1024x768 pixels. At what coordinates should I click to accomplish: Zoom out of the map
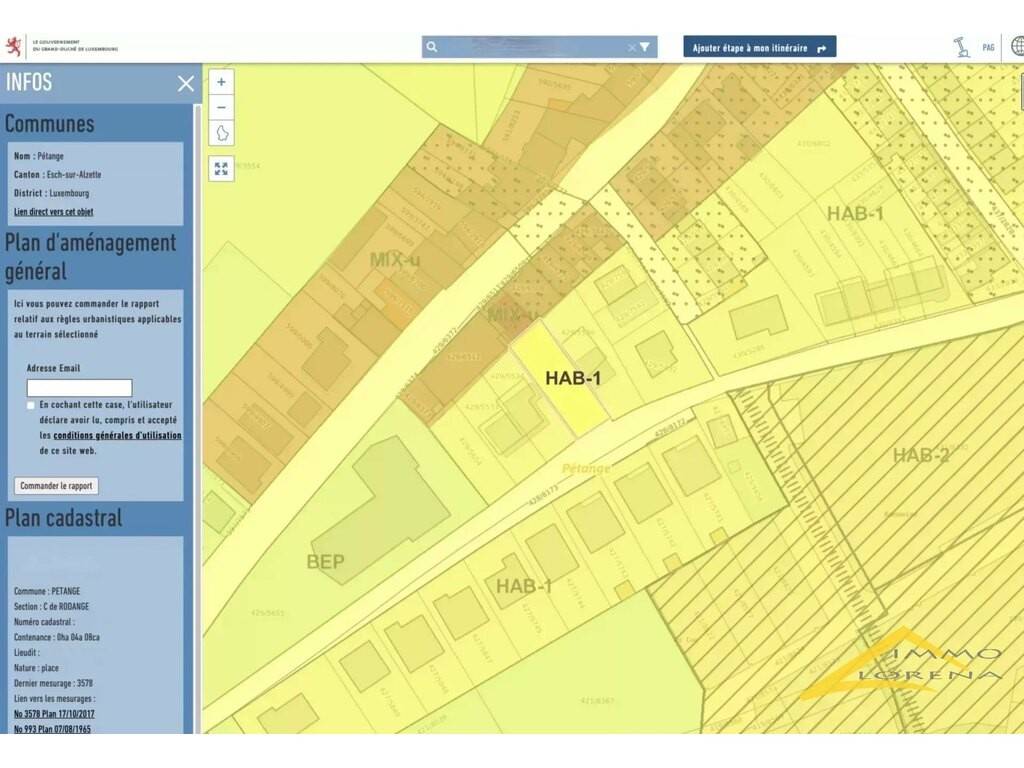221,107
